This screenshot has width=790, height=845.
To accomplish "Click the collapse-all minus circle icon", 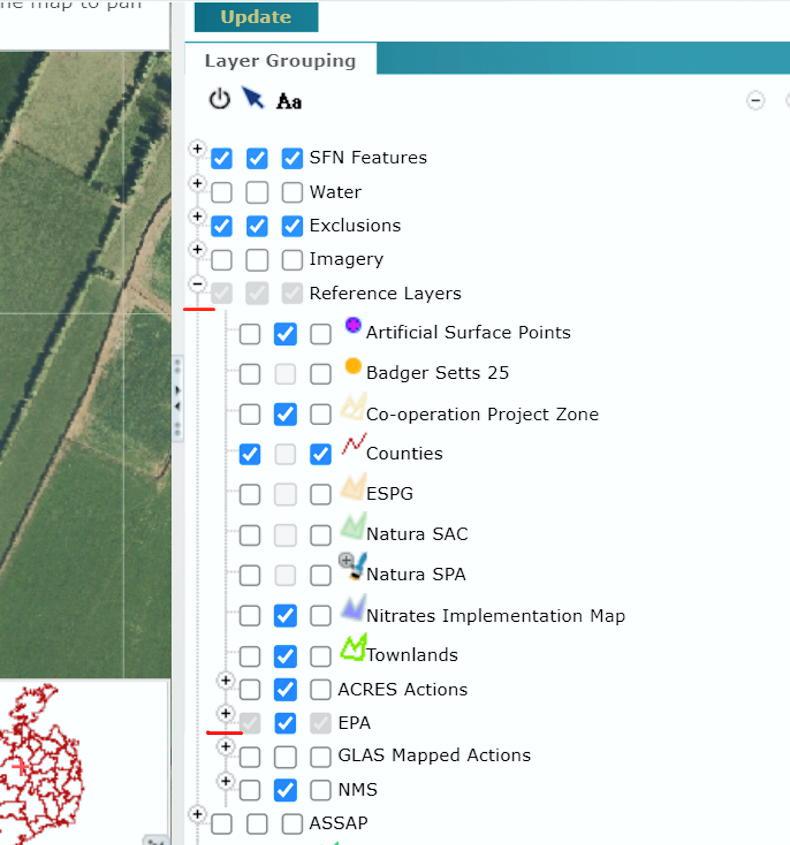I will 756,100.
